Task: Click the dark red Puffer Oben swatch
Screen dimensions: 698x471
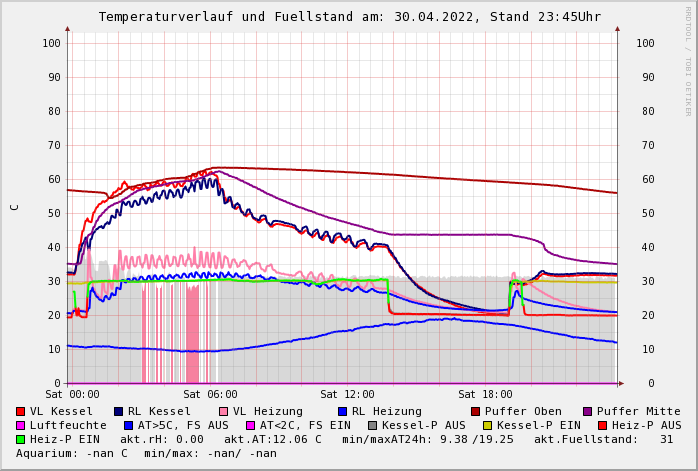Action: (x=476, y=411)
